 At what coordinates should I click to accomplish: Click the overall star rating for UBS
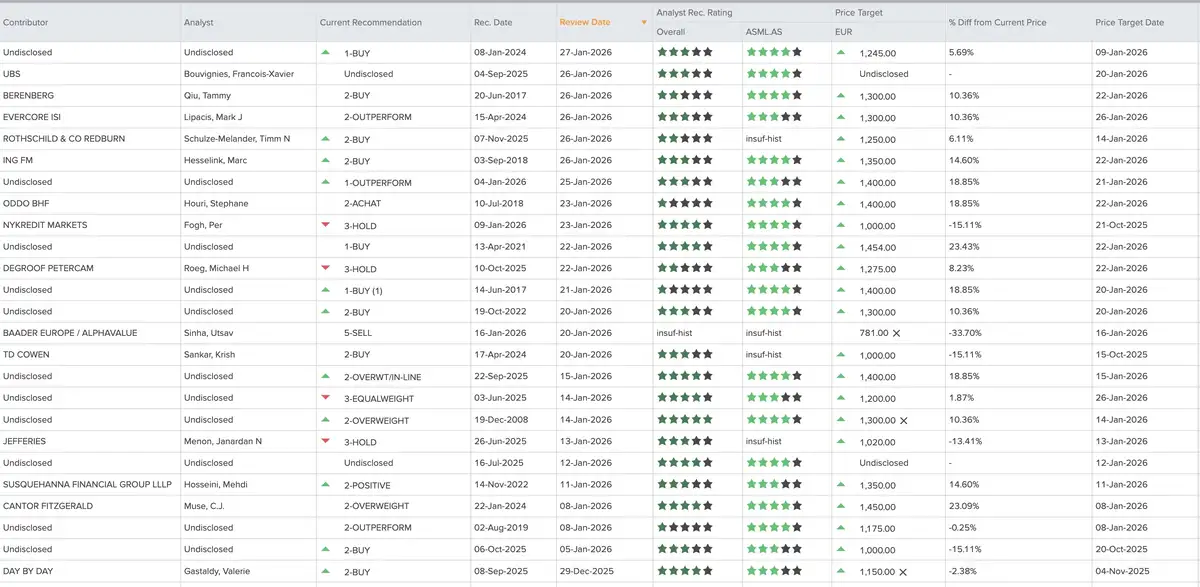point(685,74)
